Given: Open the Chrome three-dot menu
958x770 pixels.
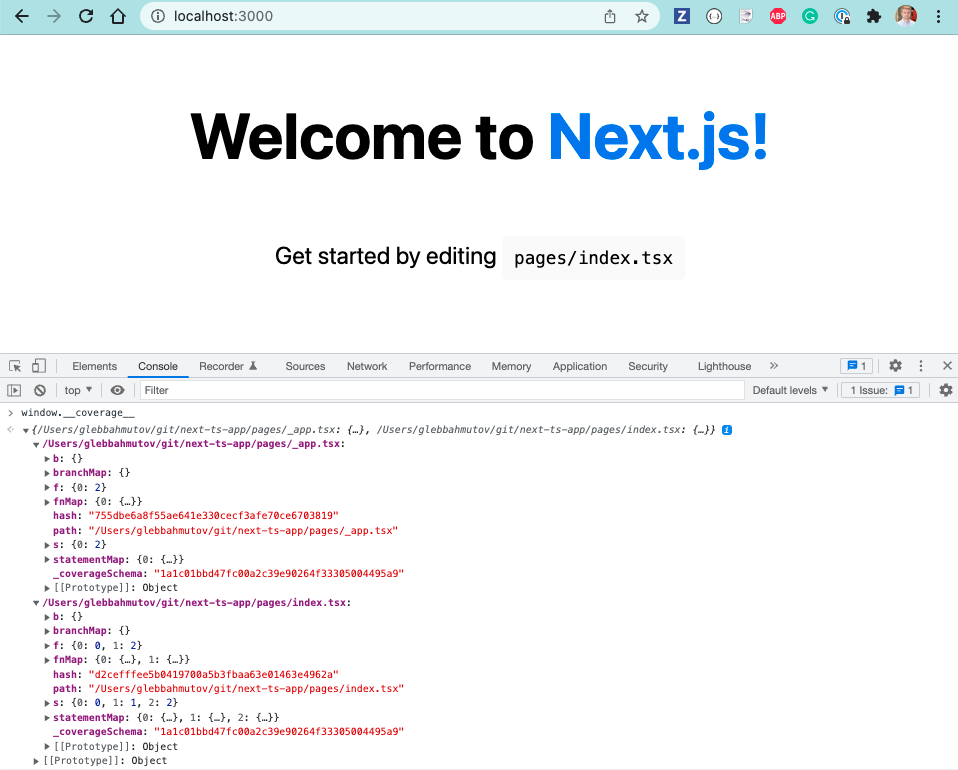Looking at the screenshot, I should tap(937, 16).
